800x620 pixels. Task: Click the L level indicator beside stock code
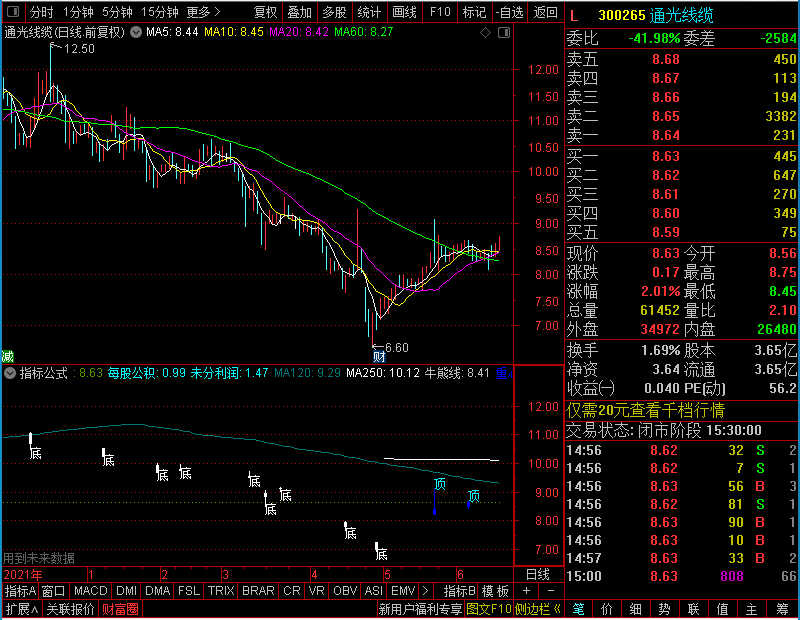coord(574,16)
